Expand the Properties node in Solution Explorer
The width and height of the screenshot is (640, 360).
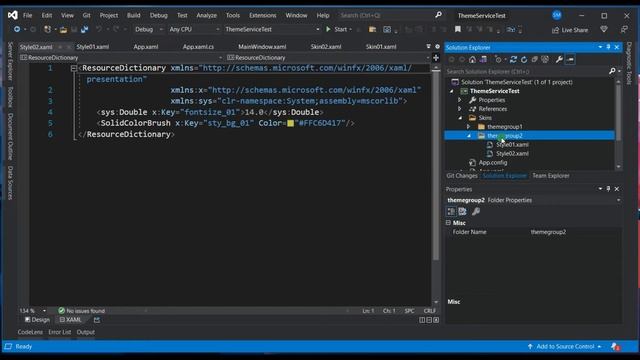(x=460, y=100)
